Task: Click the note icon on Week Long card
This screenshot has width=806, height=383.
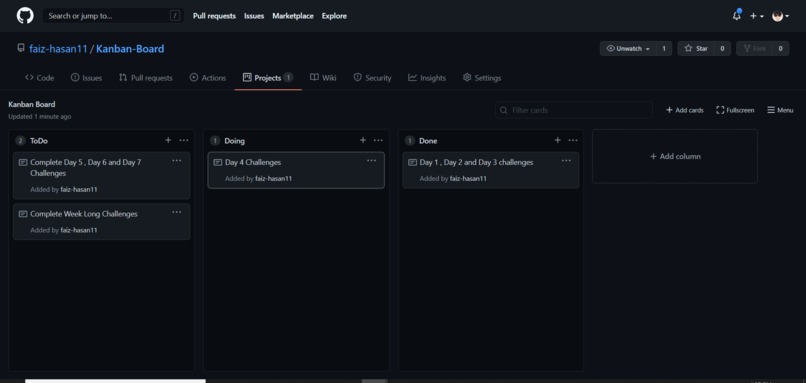Action: pos(23,214)
